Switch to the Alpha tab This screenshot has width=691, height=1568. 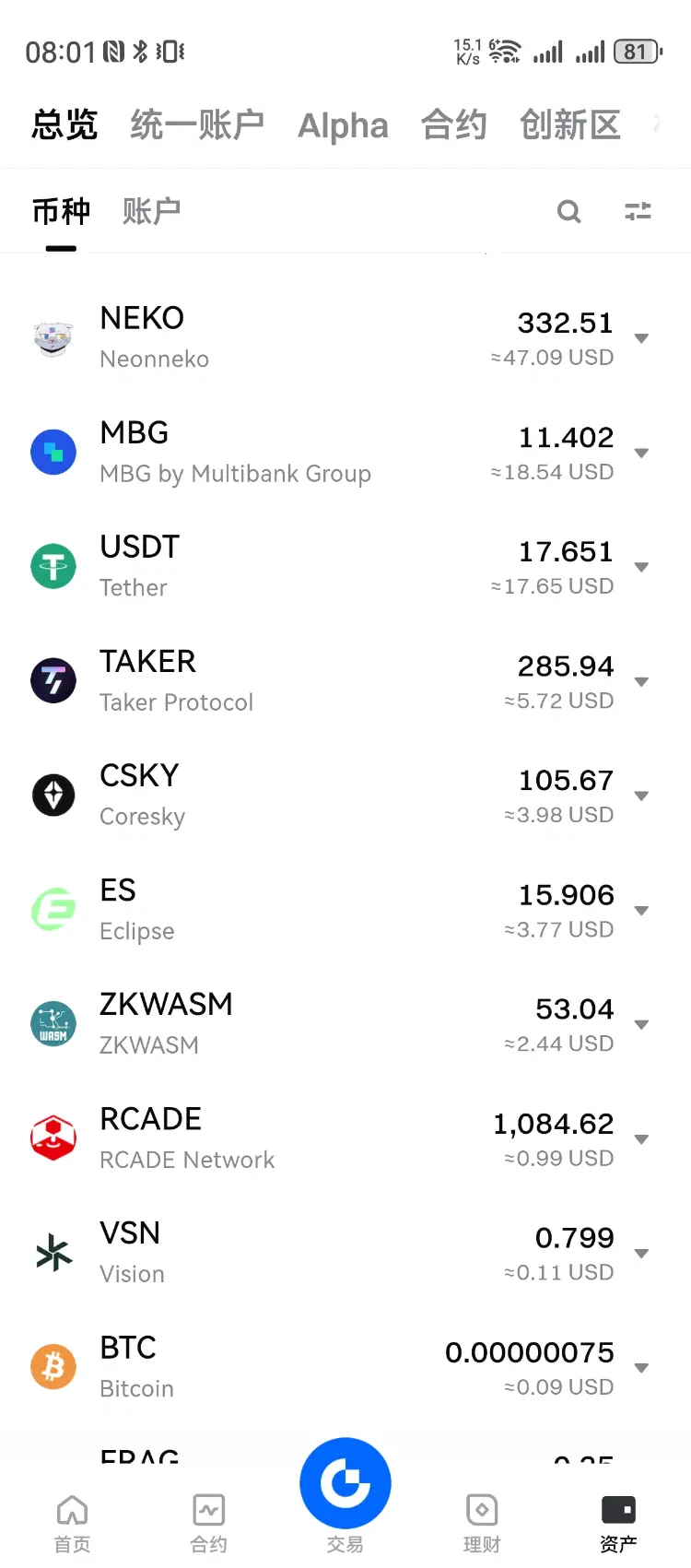point(343,125)
